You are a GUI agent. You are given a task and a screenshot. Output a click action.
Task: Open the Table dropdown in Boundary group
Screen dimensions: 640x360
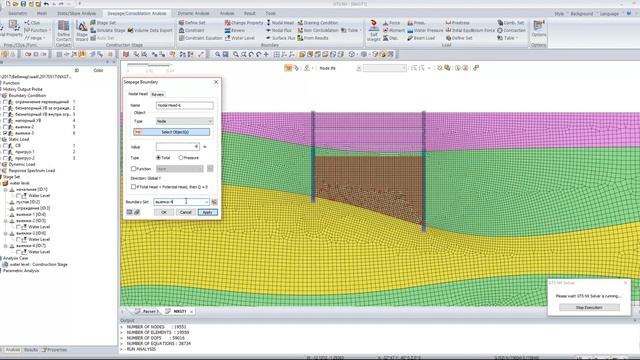pyautogui.click(x=352, y=30)
